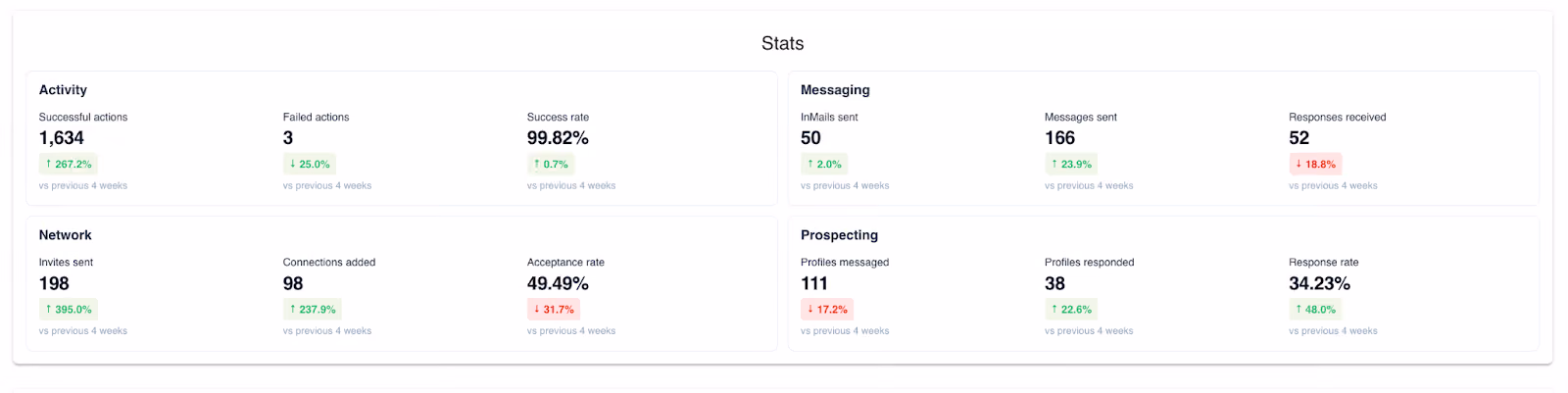The height and width of the screenshot is (393, 1568).
Task: Click the 25.0% decrease badge under Failed actions
Action: tap(311, 164)
